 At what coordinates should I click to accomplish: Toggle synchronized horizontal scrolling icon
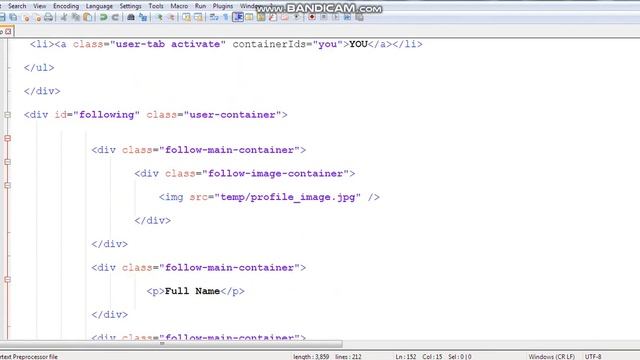pyautogui.click(x=198, y=17)
